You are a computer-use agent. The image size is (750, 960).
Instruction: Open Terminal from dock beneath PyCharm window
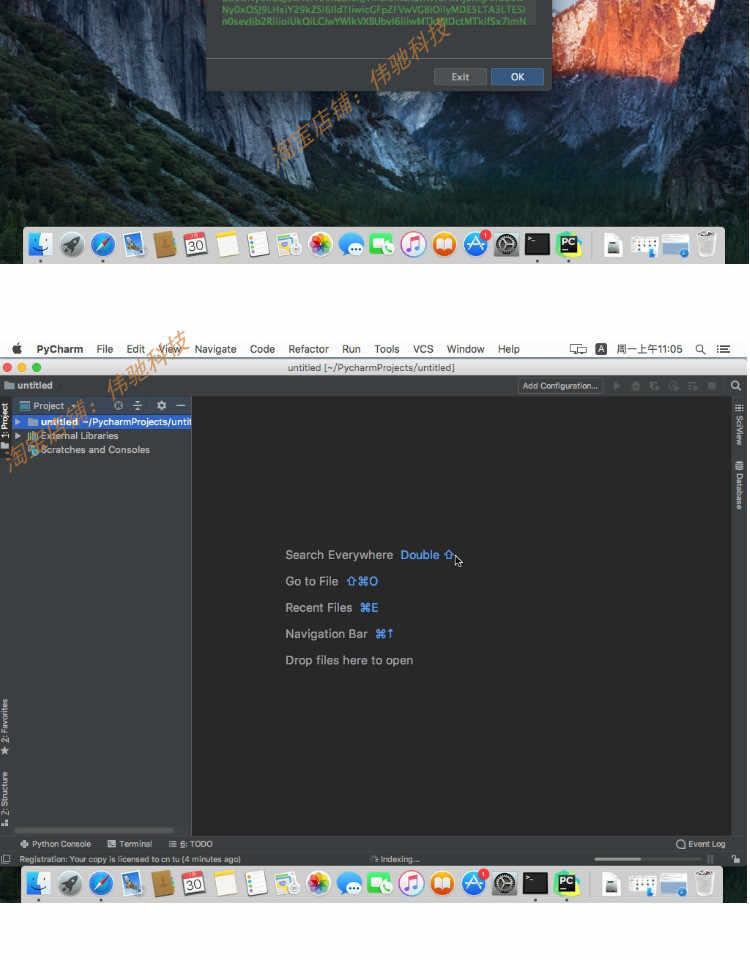pos(535,884)
